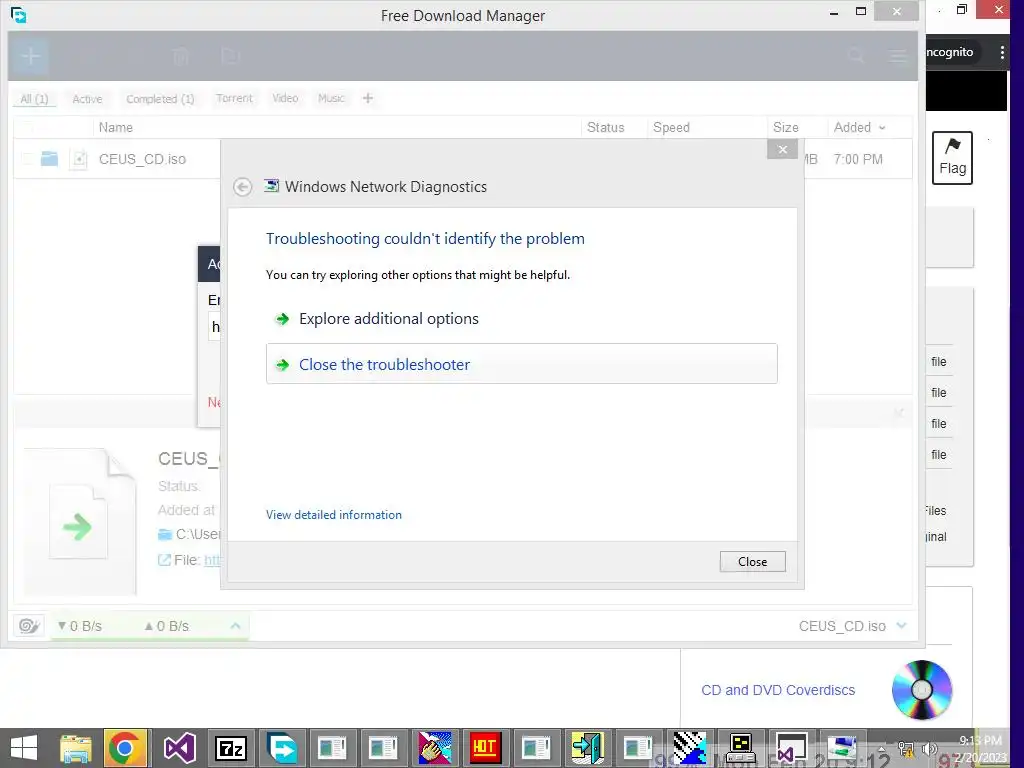1024x768 pixels.
Task: Click the download speed 0 B/s indicator
Action: [80, 626]
